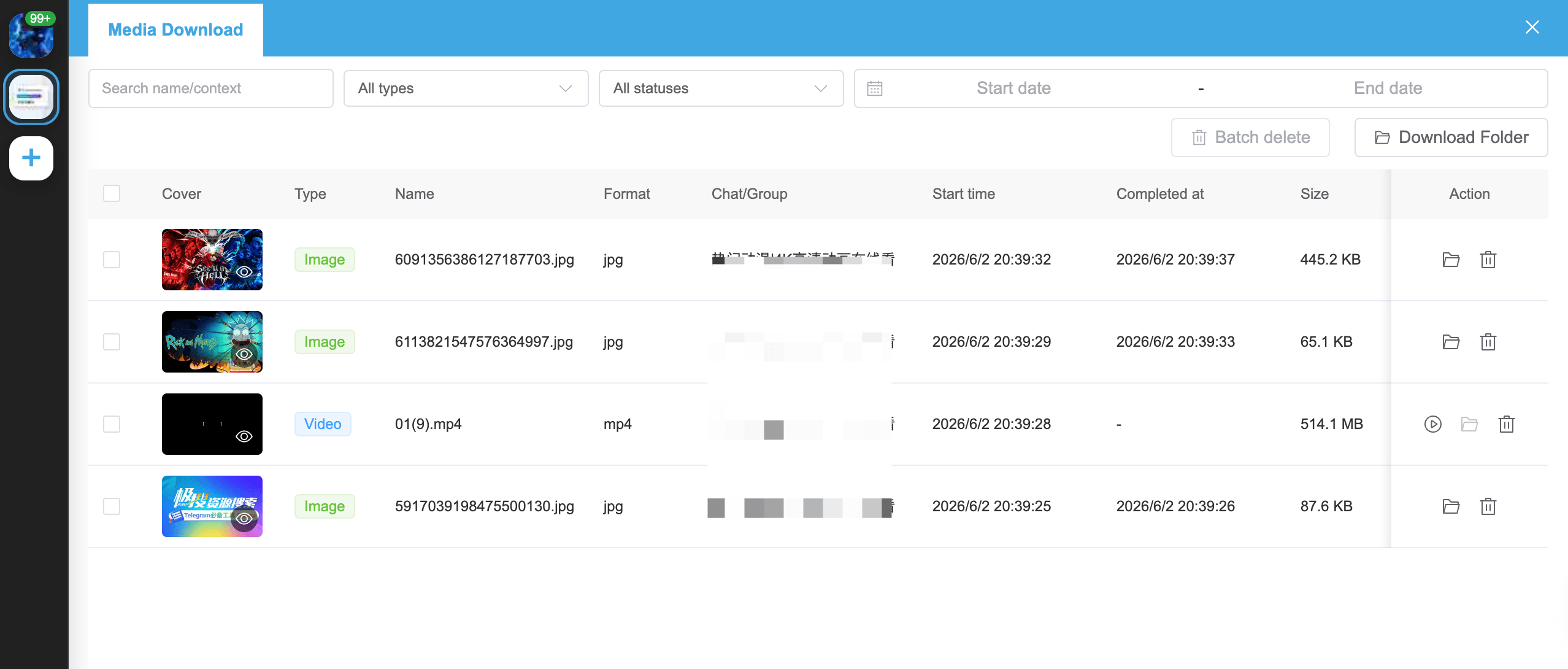Check the box for 01(9).mp4
Viewport: 1568px width, 669px height.
coord(112,424)
